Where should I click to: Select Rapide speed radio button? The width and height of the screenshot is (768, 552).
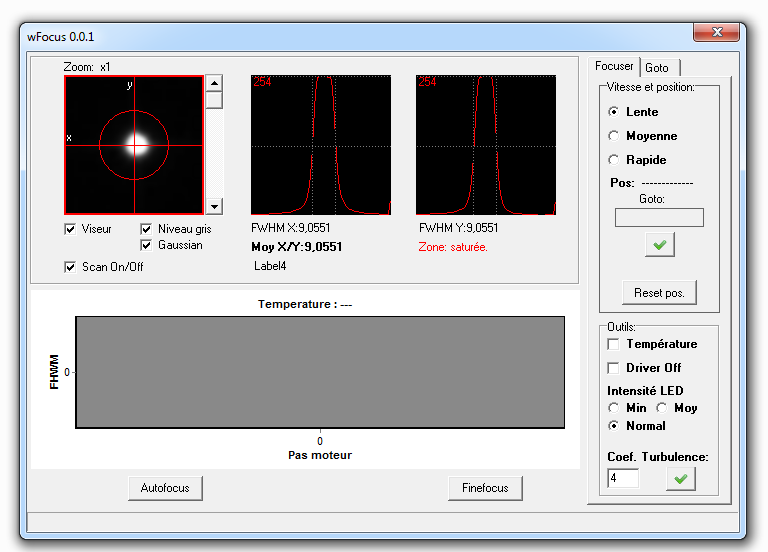(x=613, y=160)
